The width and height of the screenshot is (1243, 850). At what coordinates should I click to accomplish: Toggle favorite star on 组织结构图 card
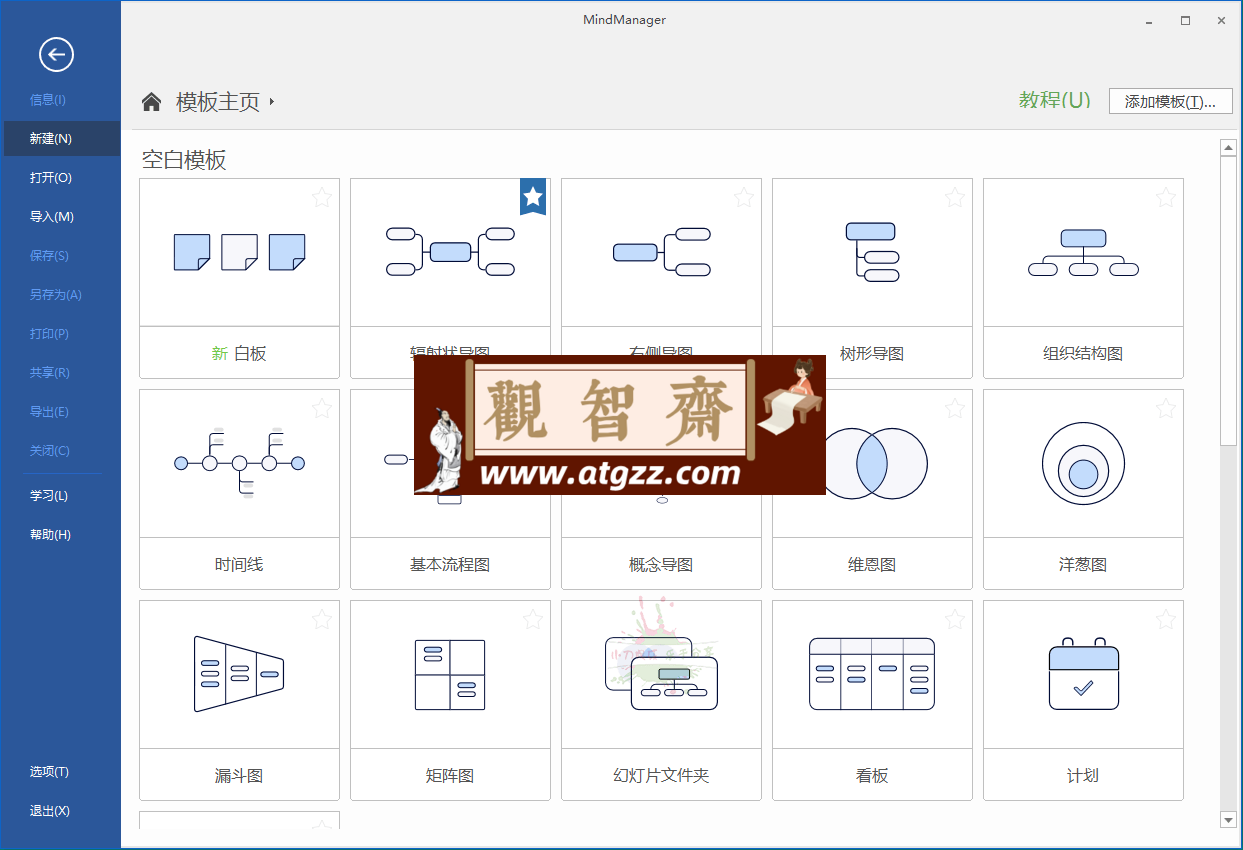tap(1165, 197)
